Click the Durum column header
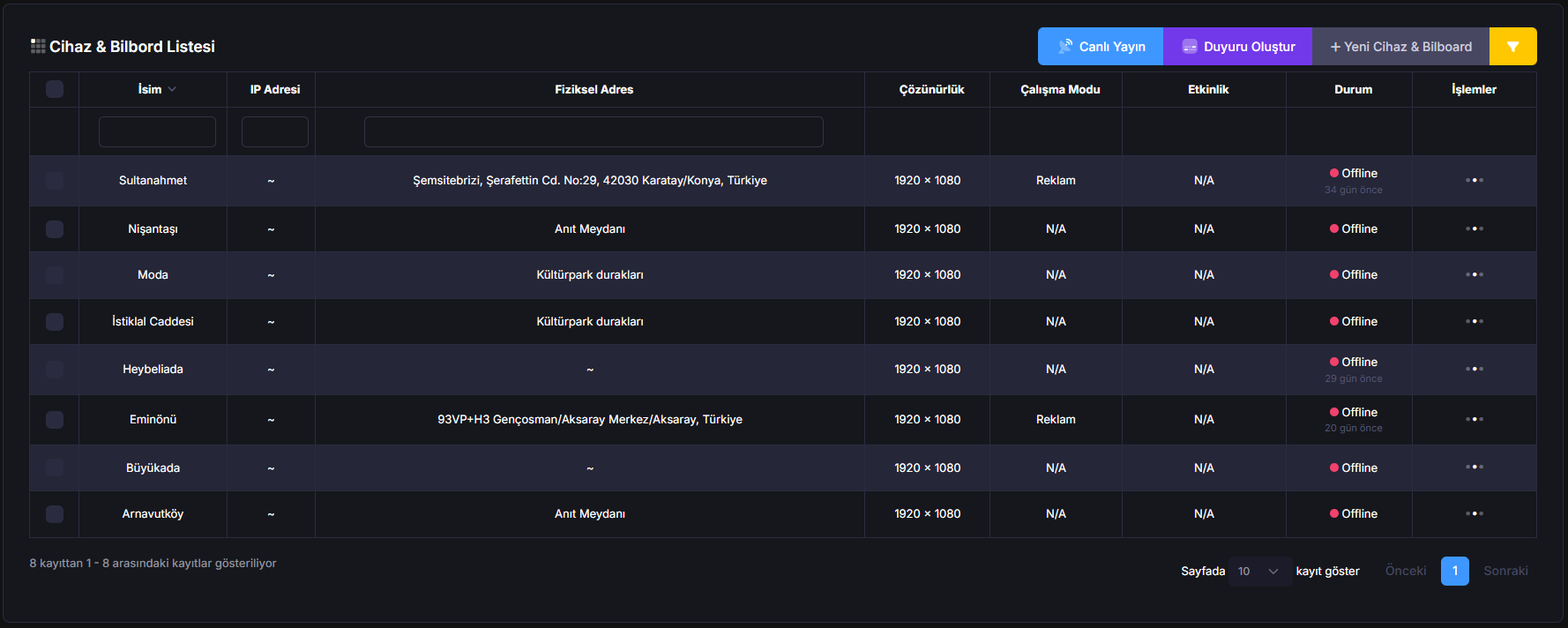The width and height of the screenshot is (1568, 628). pyautogui.click(x=1353, y=89)
